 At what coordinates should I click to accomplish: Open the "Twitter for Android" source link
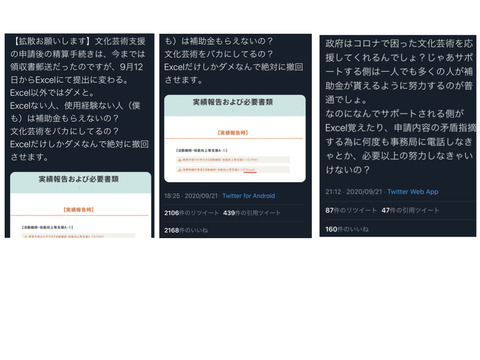249,196
